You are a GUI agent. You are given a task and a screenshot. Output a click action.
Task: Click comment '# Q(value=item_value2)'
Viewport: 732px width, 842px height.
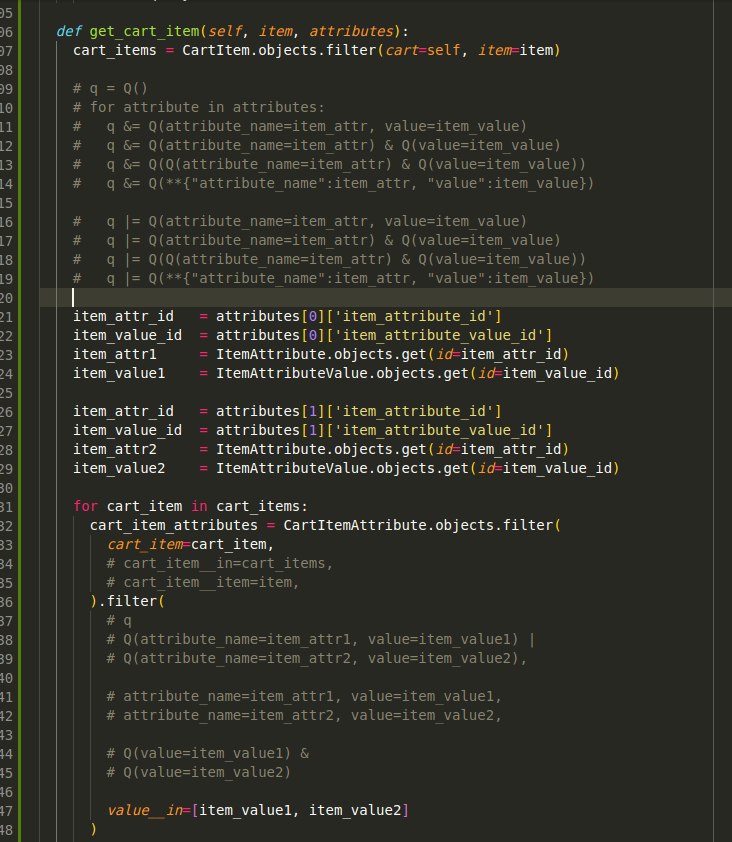click(x=199, y=773)
